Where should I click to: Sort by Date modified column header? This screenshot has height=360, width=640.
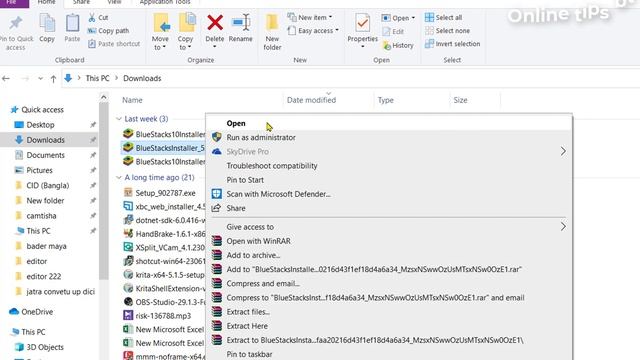[x=311, y=100]
